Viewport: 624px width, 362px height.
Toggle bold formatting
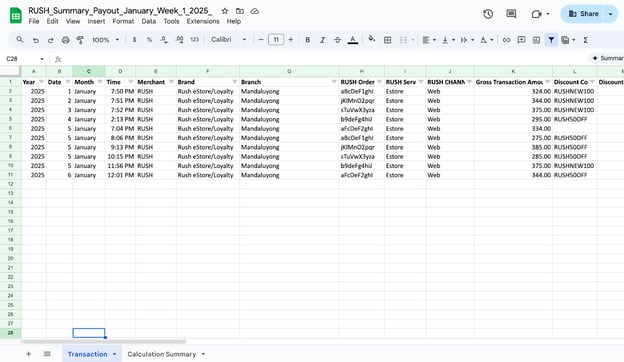tap(308, 40)
